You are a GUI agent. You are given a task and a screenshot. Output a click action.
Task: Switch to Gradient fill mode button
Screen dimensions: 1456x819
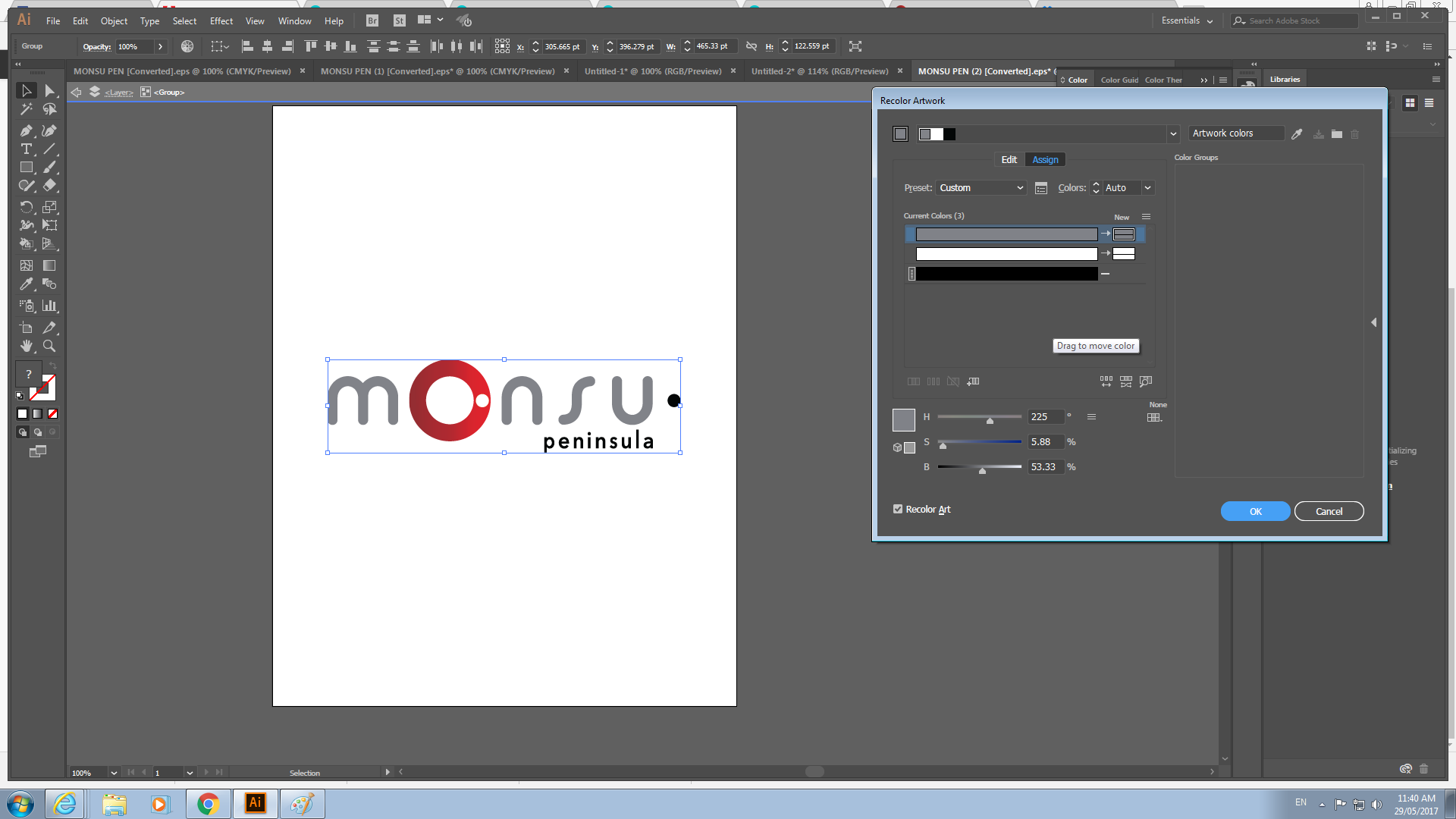click(x=37, y=414)
